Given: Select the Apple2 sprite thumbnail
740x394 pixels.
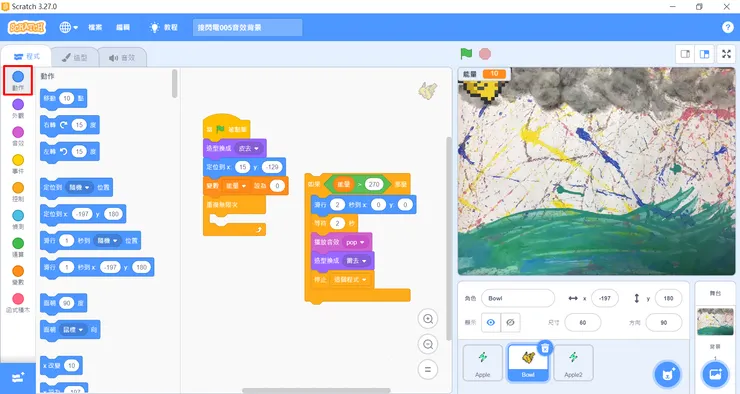Looking at the screenshot, I should pos(573,362).
